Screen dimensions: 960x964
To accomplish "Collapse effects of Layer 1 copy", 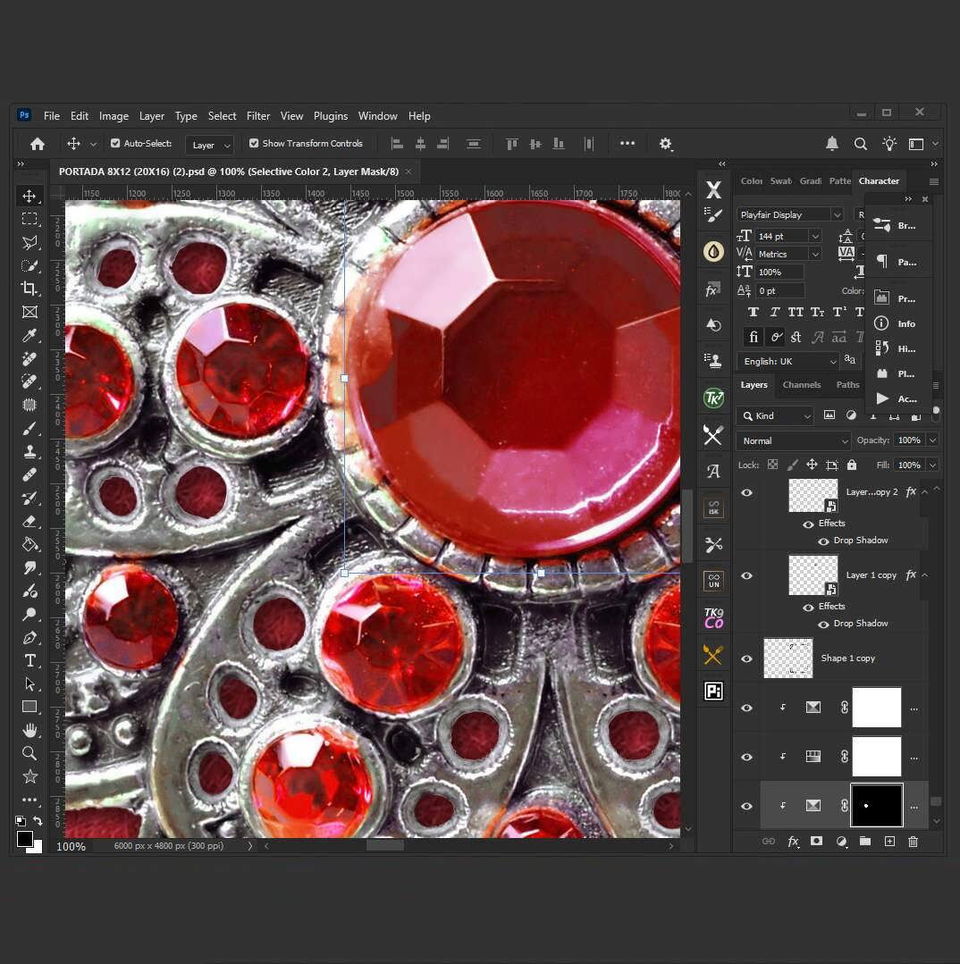I will [924, 575].
